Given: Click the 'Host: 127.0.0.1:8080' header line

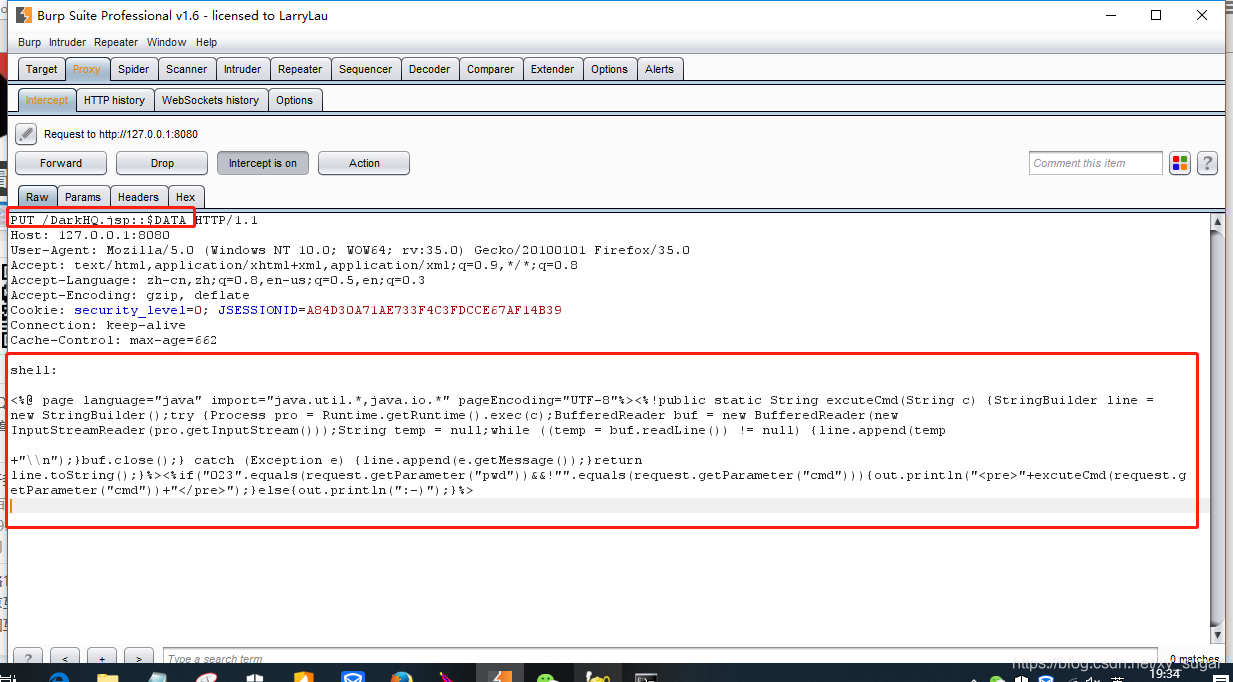Looking at the screenshot, I should (x=90, y=235).
